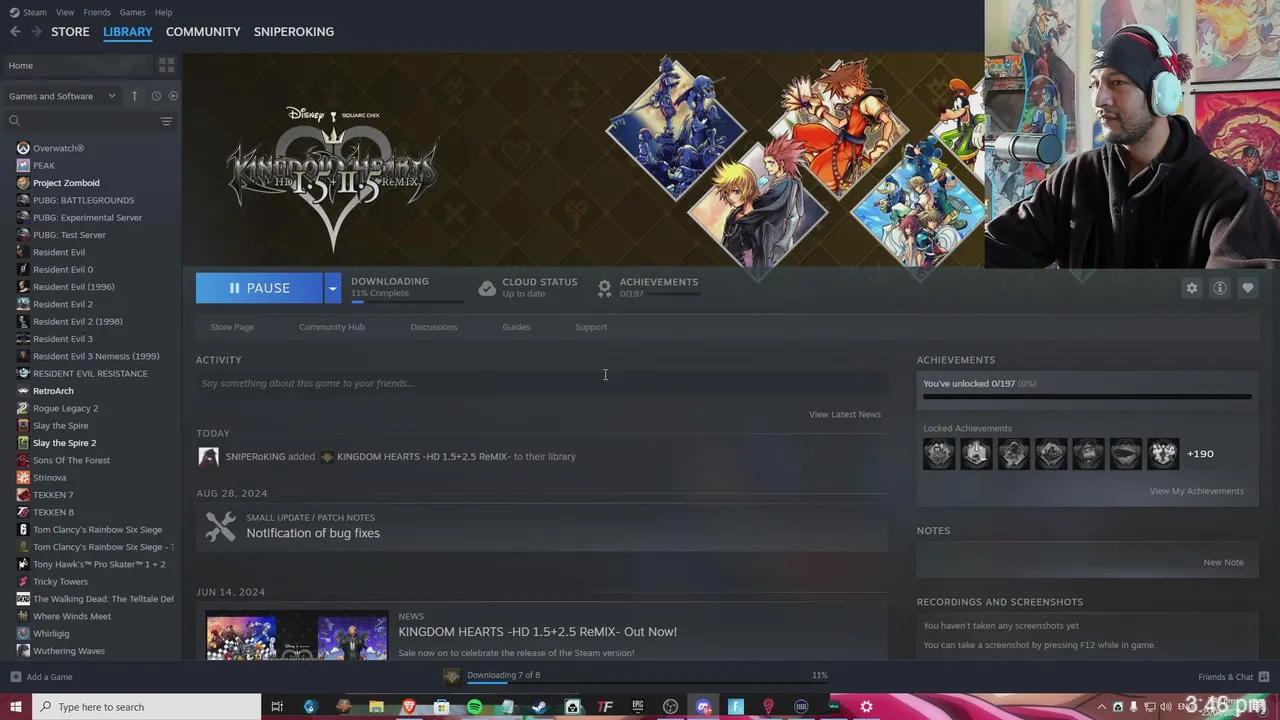The height and width of the screenshot is (720, 1280).
Task: Launch Epic Games from the taskbar
Action: tap(637, 707)
